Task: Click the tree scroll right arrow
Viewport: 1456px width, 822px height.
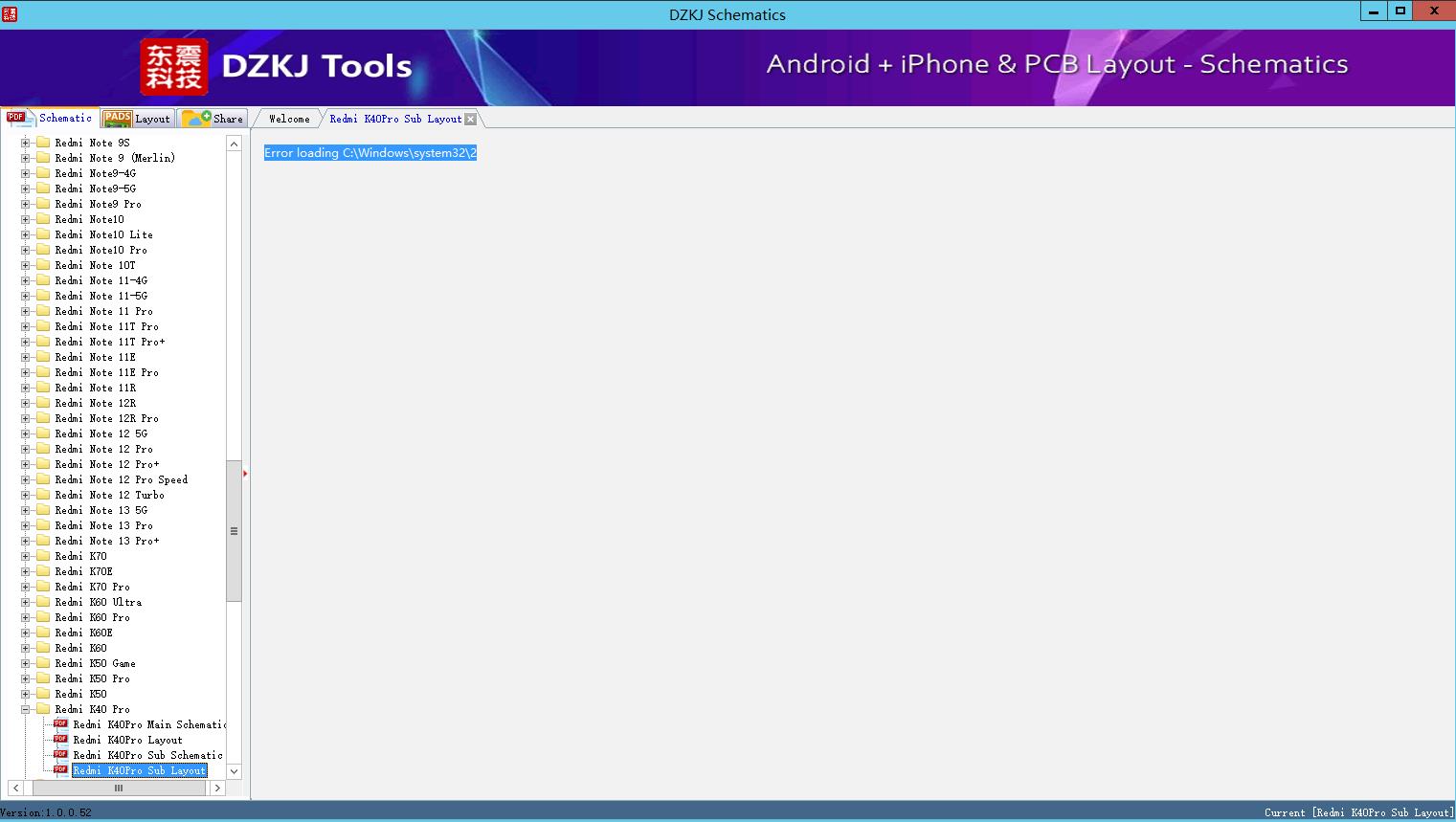Action: coord(217,789)
